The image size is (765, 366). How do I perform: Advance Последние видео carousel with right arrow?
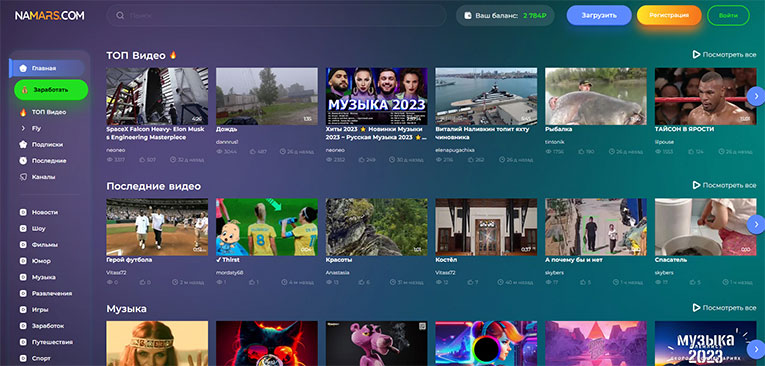coord(756,224)
